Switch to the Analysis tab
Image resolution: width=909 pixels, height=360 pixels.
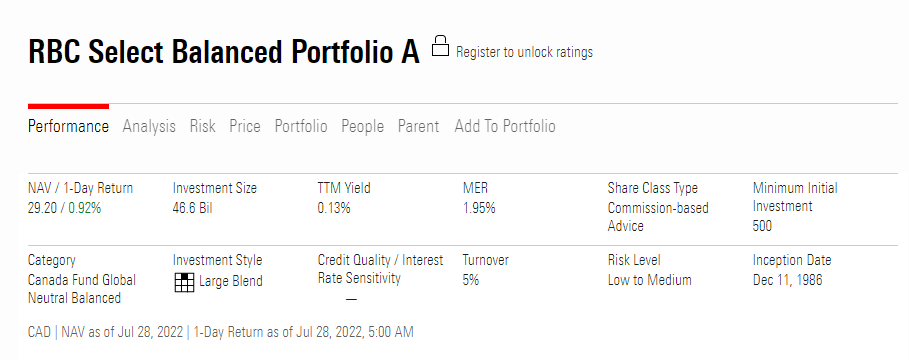tap(149, 126)
